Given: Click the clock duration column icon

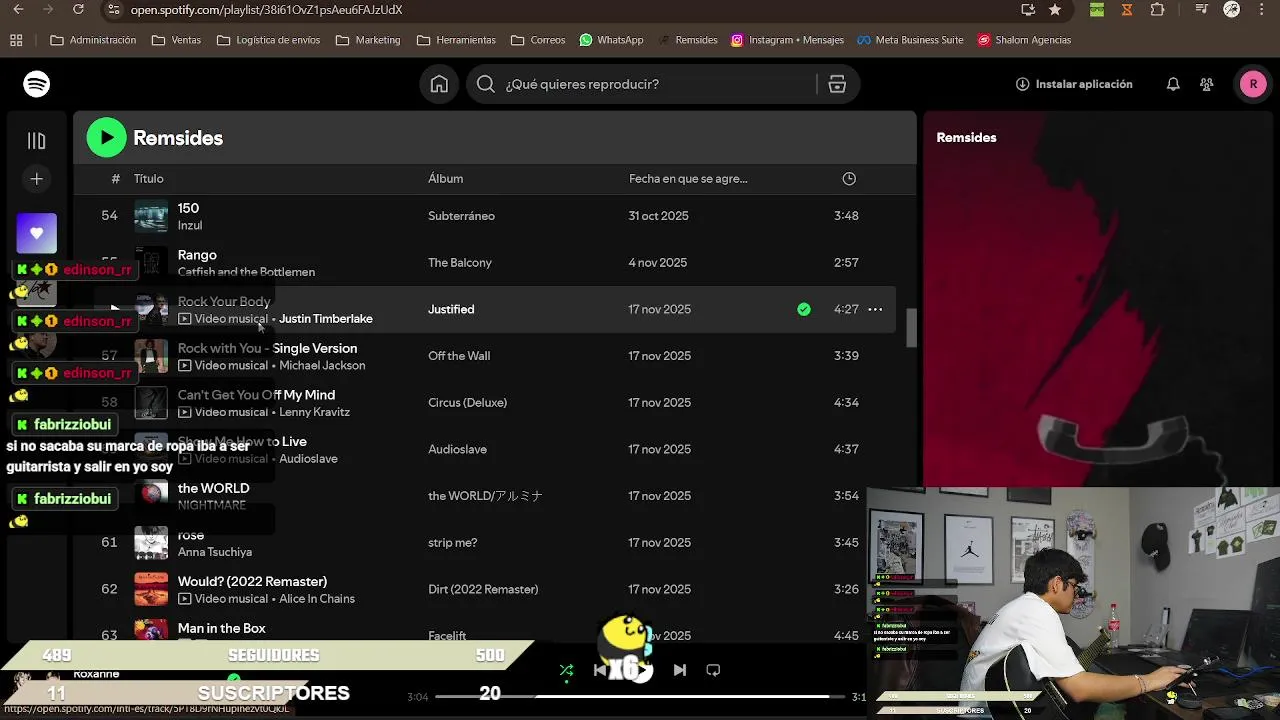Looking at the screenshot, I should click(x=849, y=179).
